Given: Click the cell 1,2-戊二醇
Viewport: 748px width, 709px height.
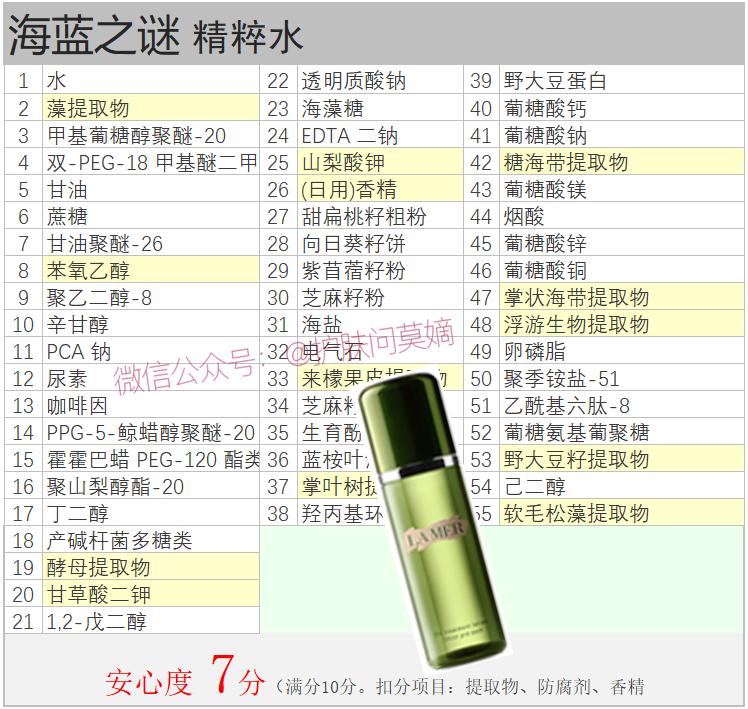Looking at the screenshot, I should click(151, 621).
